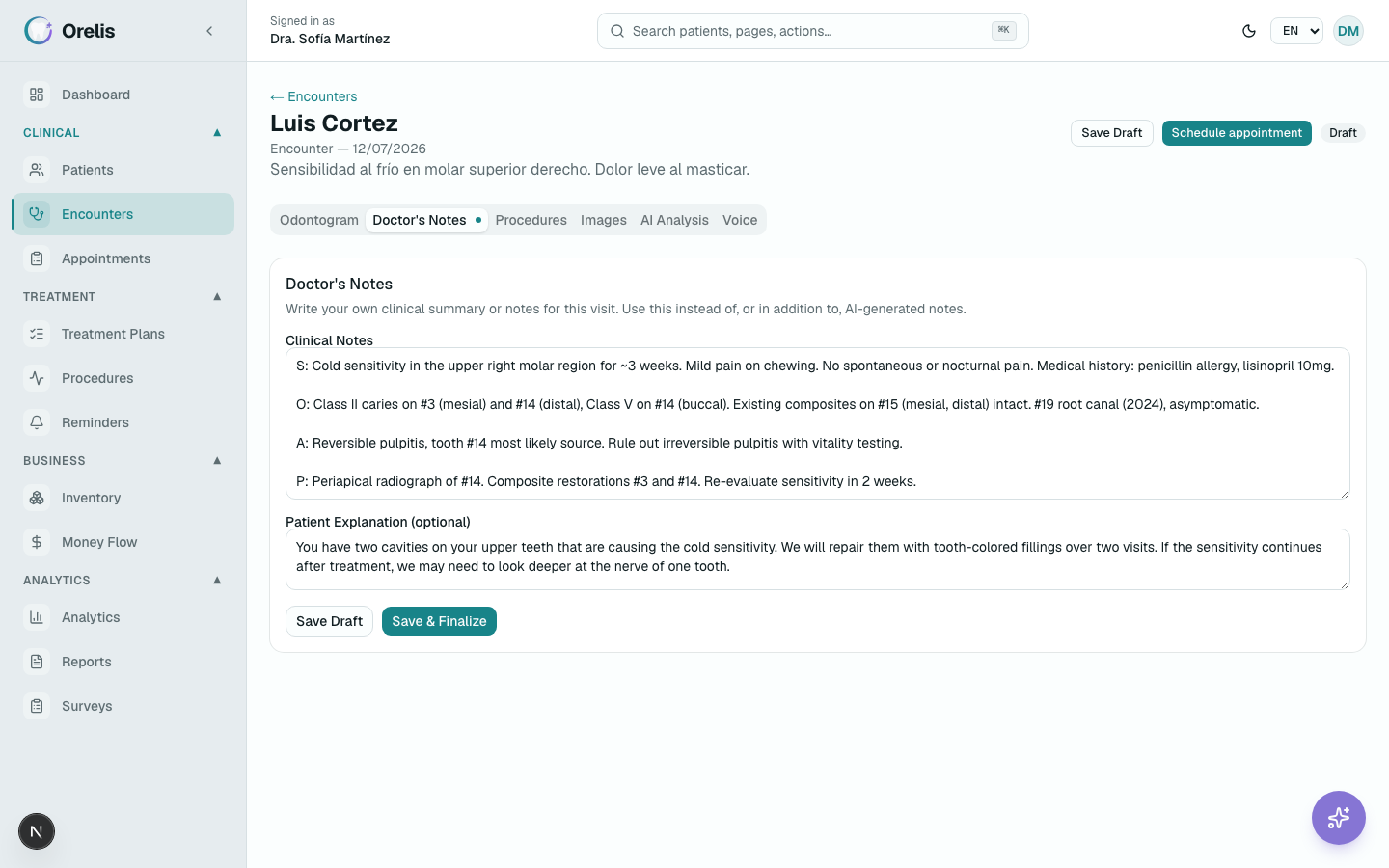Click the Save & Finalize button

(x=439, y=621)
